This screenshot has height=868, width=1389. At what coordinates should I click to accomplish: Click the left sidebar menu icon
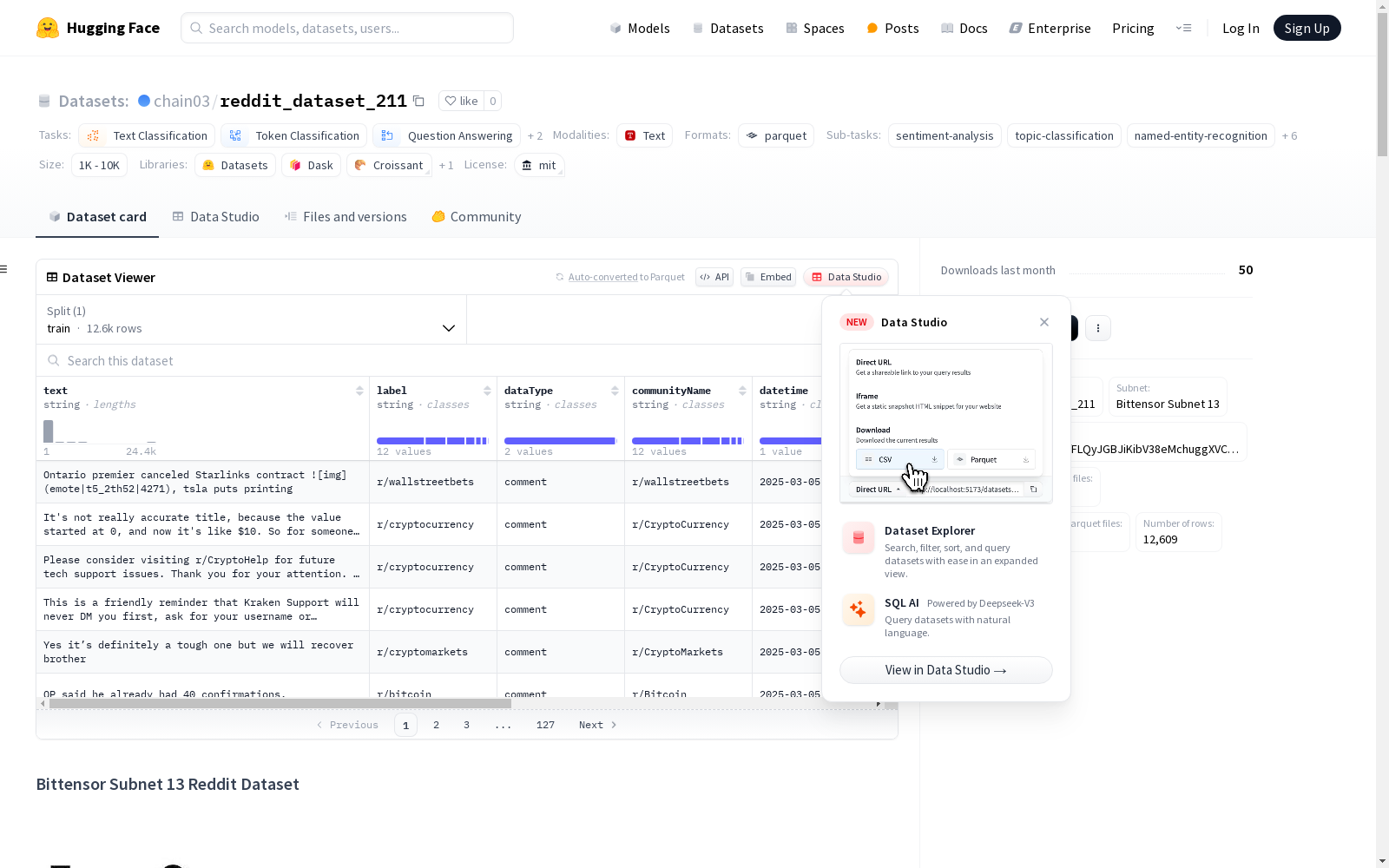(x=3, y=269)
